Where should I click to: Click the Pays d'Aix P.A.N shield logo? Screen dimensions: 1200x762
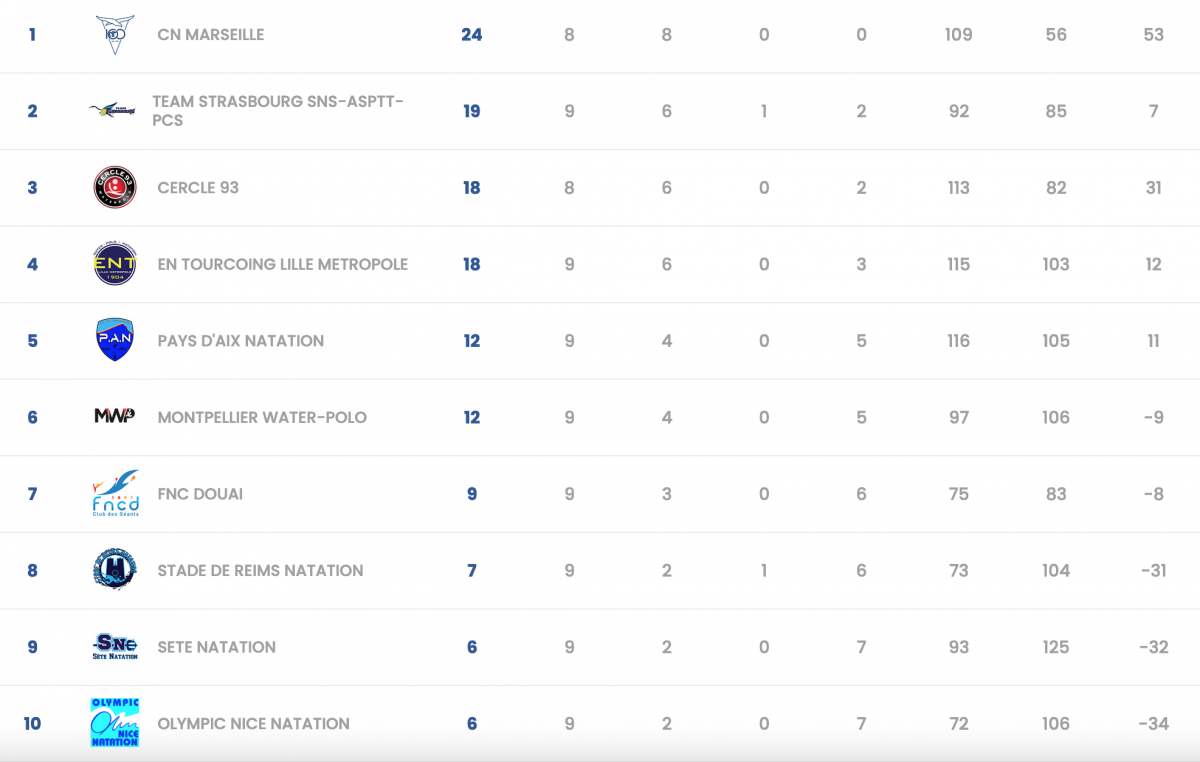[x=115, y=340]
